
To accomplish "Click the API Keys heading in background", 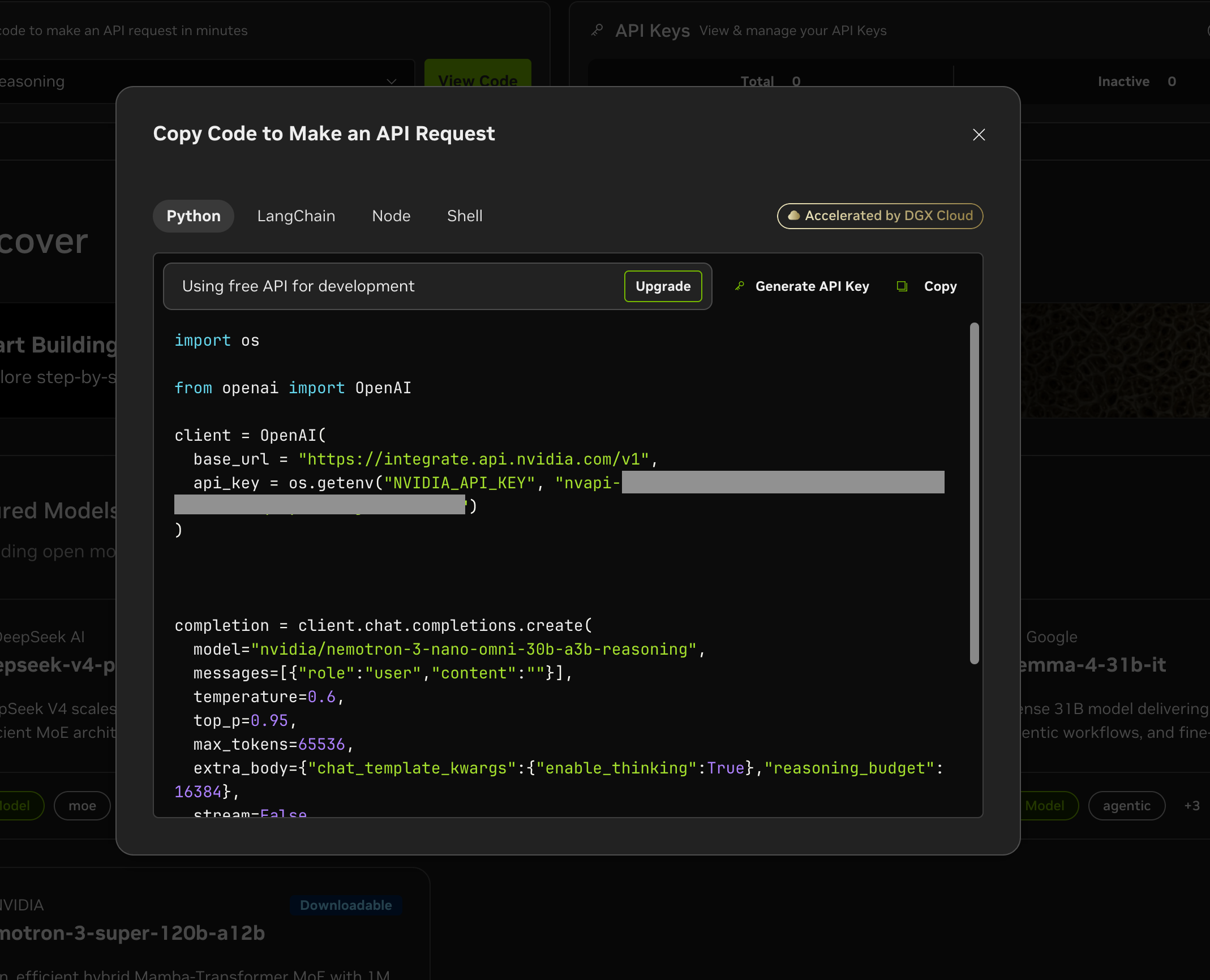I will [x=653, y=31].
